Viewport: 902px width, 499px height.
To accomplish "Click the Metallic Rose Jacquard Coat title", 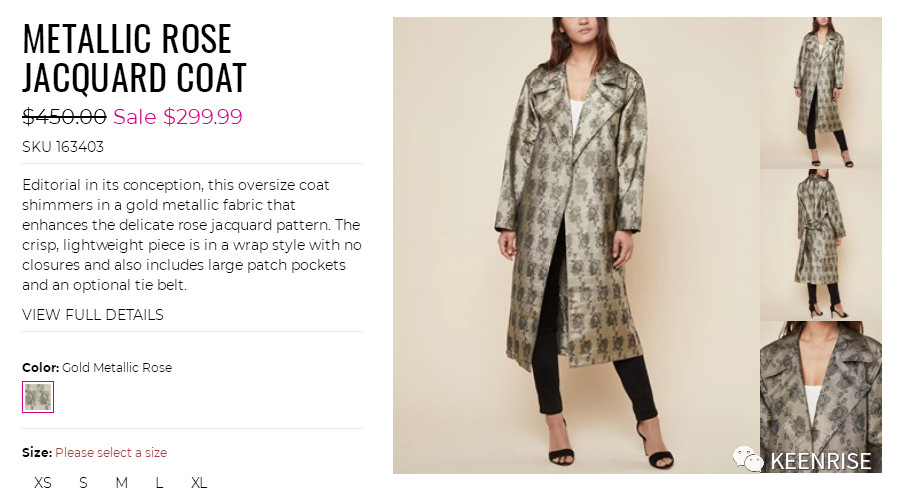I will click(x=135, y=58).
